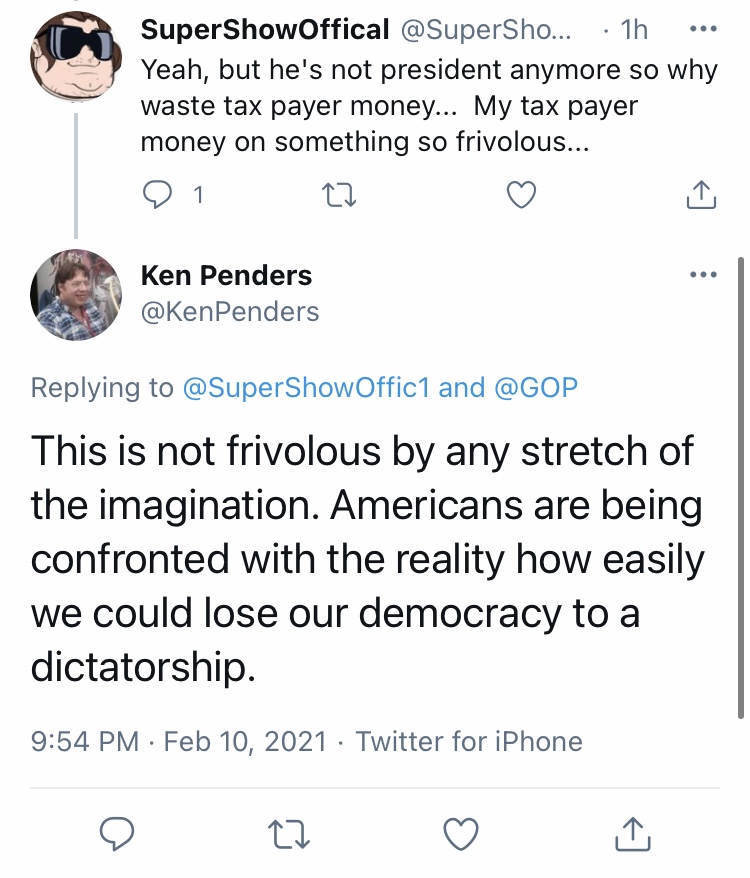Retweet SuperShowOffical's tweet
Screen dimensions: 750x878
coord(339,195)
